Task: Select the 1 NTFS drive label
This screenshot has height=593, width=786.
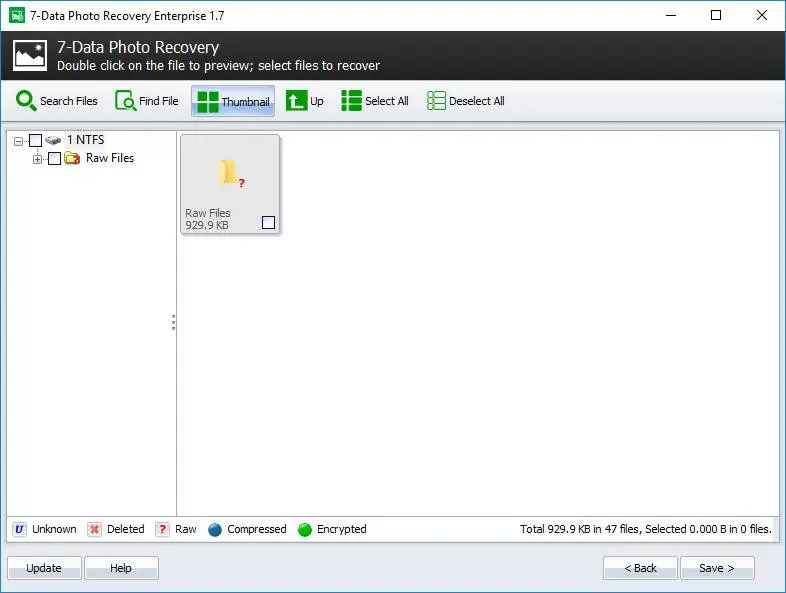Action: pos(85,140)
